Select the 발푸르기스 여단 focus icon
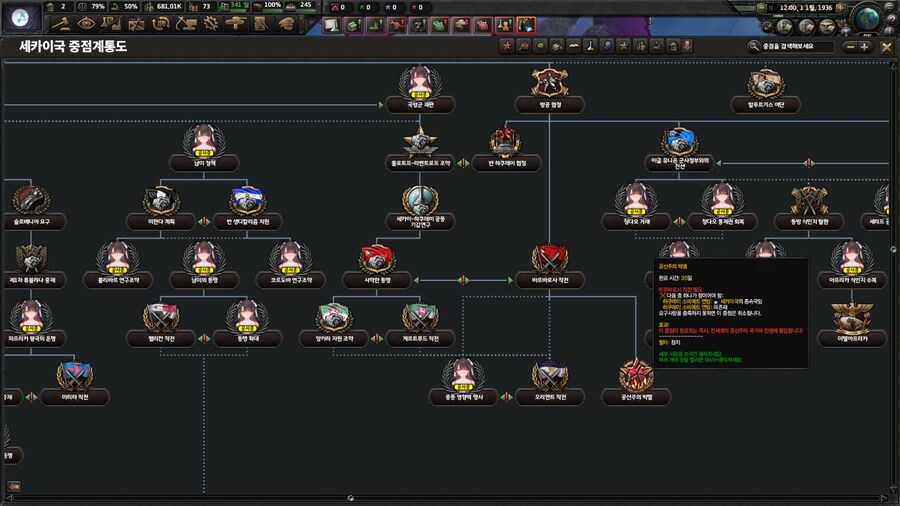This screenshot has width=900, height=506. (x=766, y=83)
